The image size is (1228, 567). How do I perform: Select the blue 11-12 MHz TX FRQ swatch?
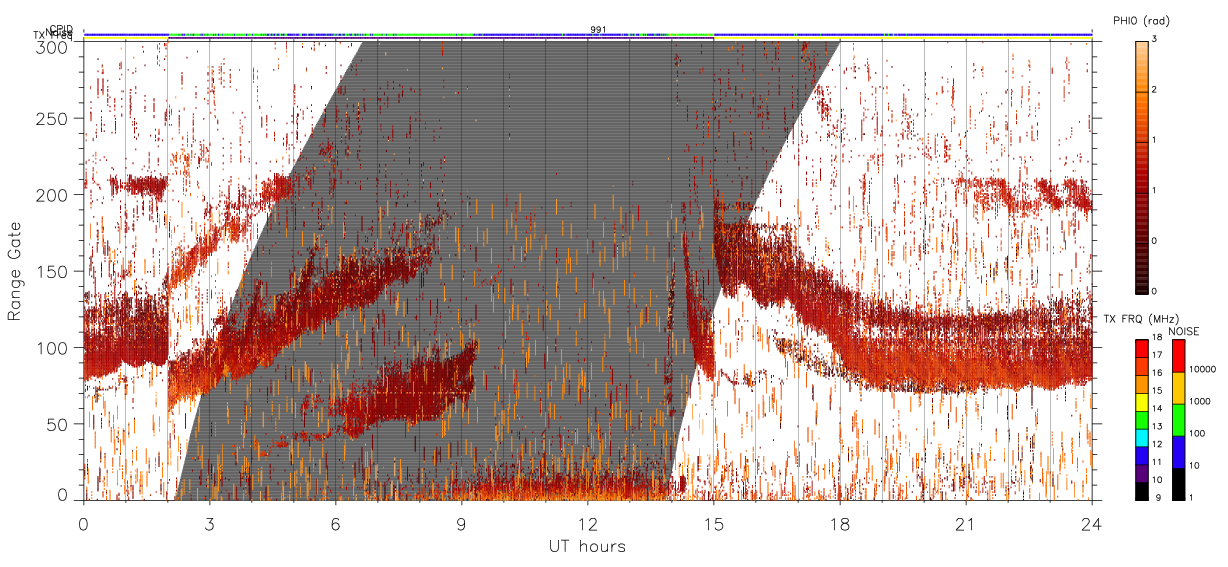(x=1142, y=455)
